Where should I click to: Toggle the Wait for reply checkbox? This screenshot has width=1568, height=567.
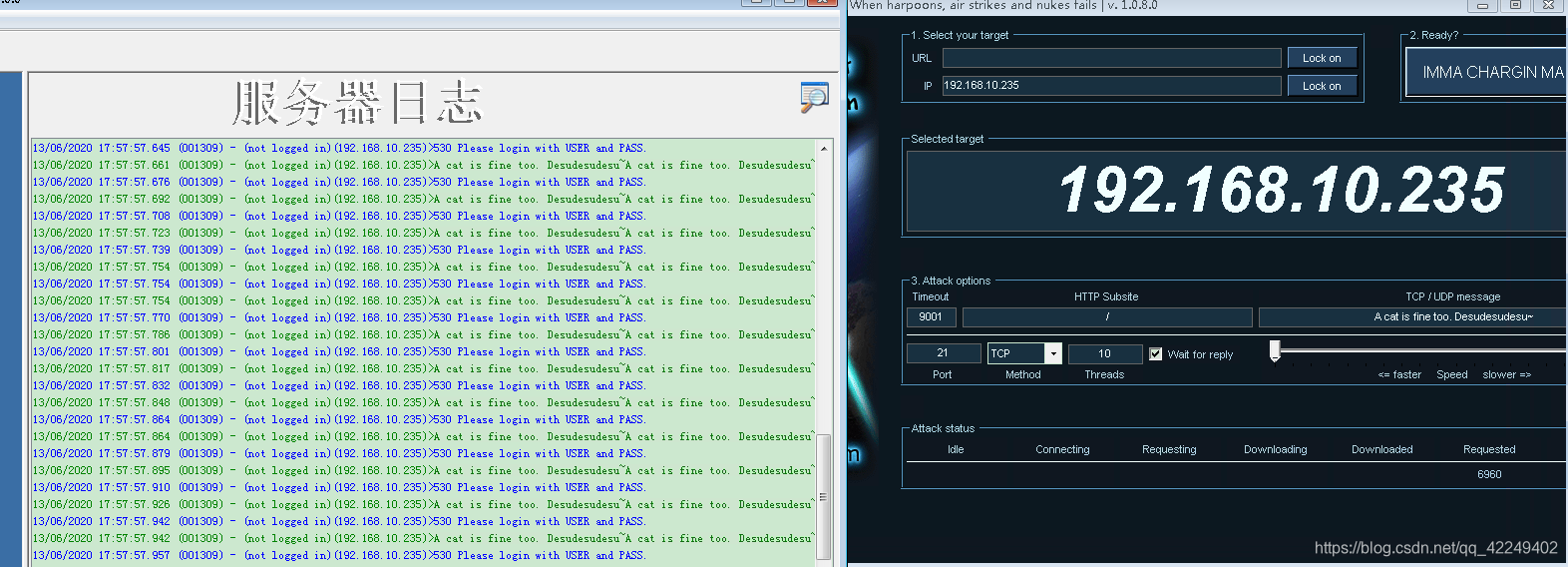coord(1155,354)
